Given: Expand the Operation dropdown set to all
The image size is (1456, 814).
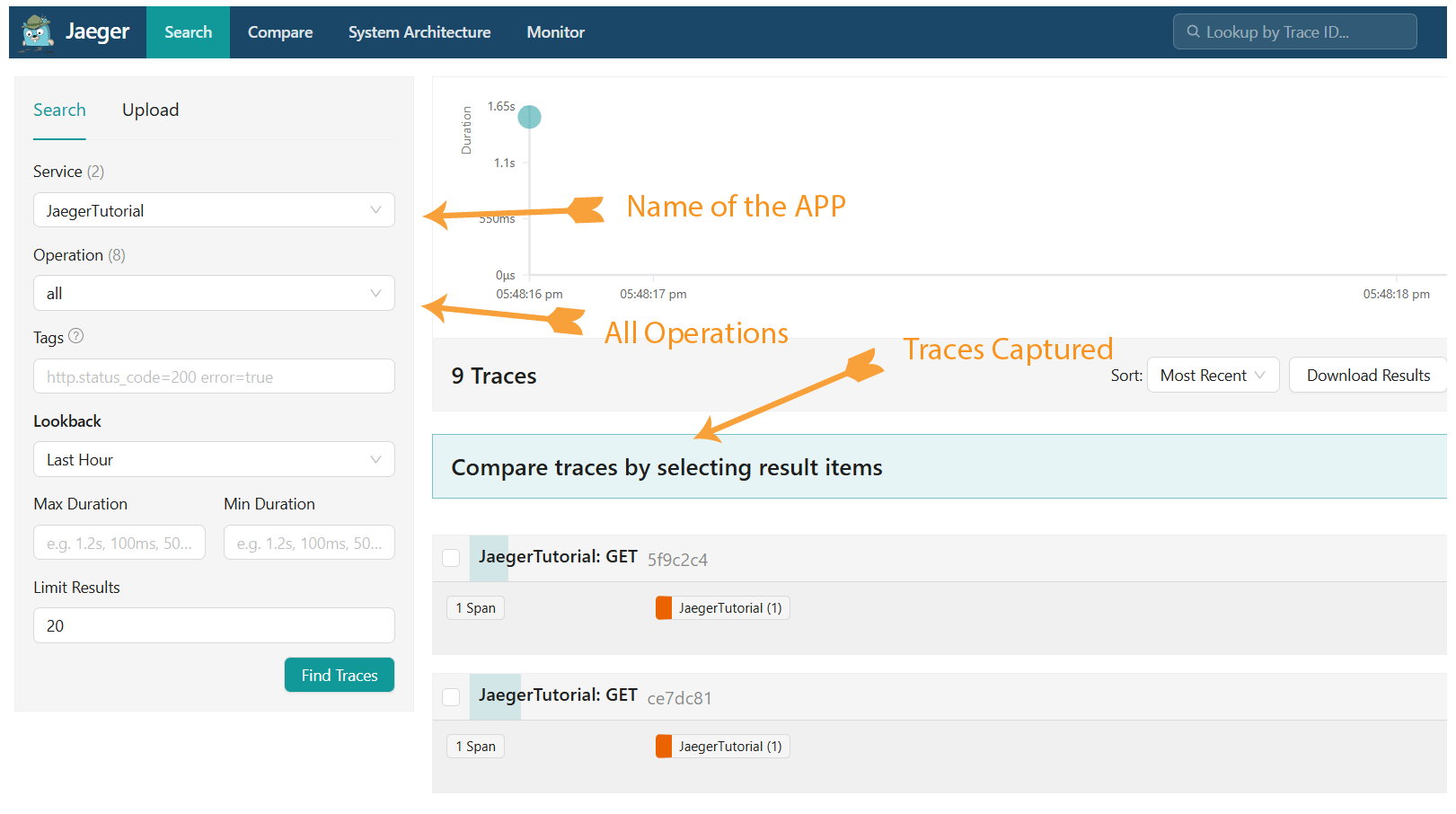Looking at the screenshot, I should tap(214, 293).
